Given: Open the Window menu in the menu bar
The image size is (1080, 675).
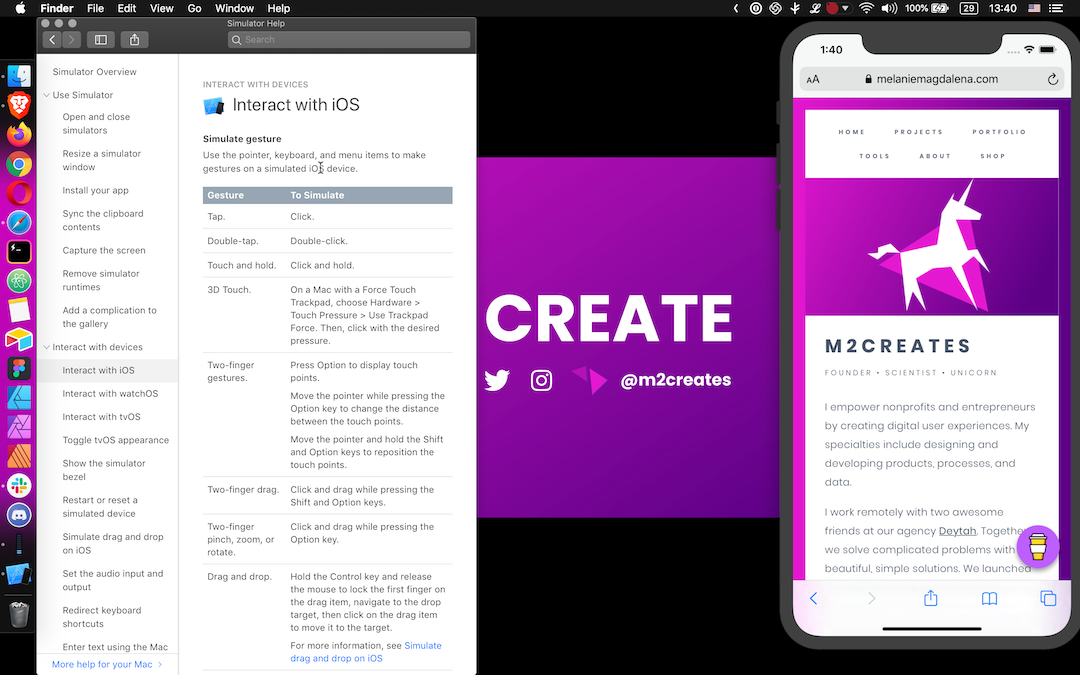Looking at the screenshot, I should coord(234,8).
